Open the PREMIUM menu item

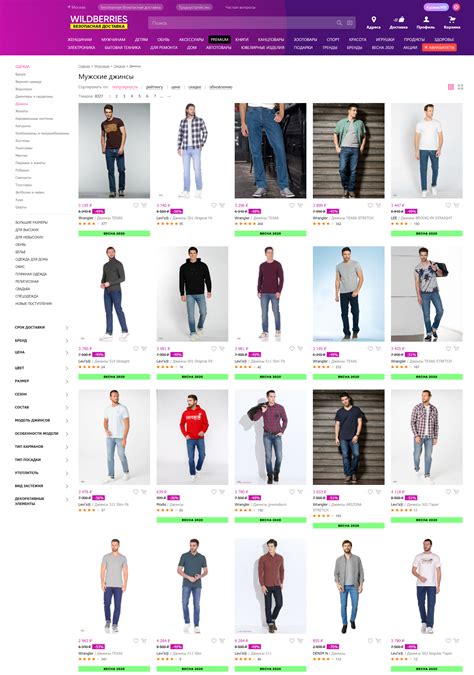coord(220,39)
